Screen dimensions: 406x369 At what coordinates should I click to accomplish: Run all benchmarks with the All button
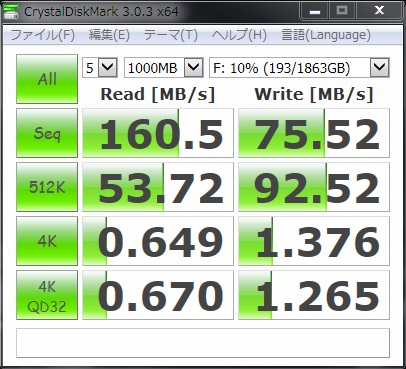point(47,79)
